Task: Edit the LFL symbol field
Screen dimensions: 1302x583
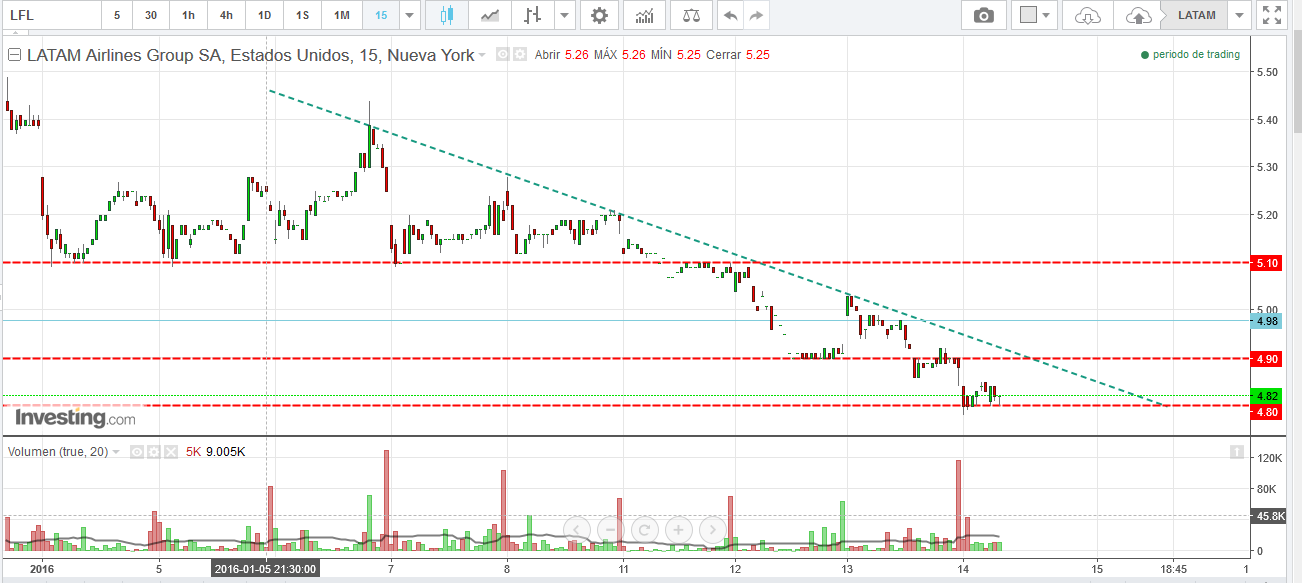Action: click(x=50, y=15)
